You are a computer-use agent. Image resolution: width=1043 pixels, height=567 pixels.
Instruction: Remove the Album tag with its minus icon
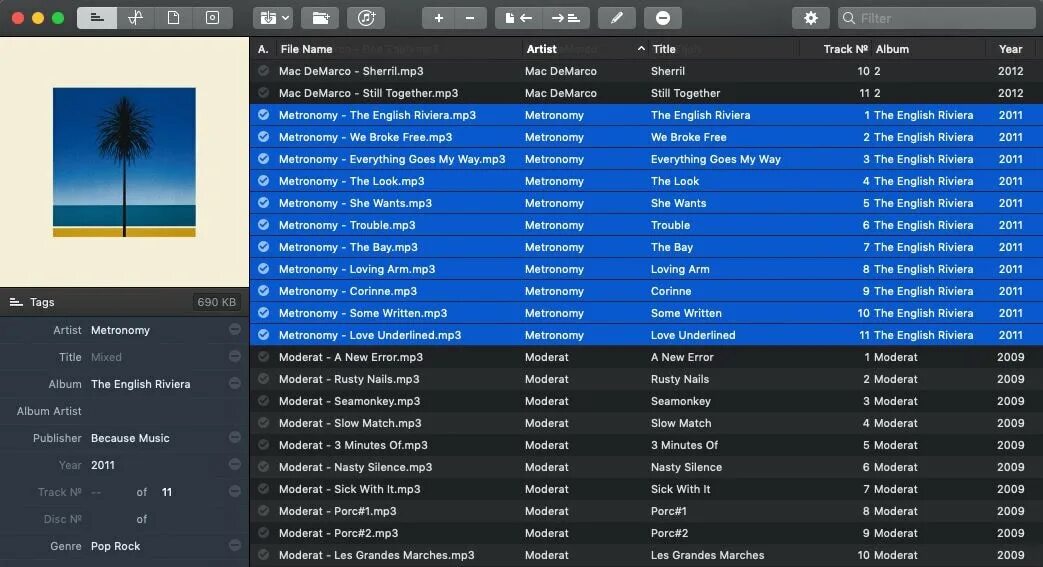coord(235,383)
